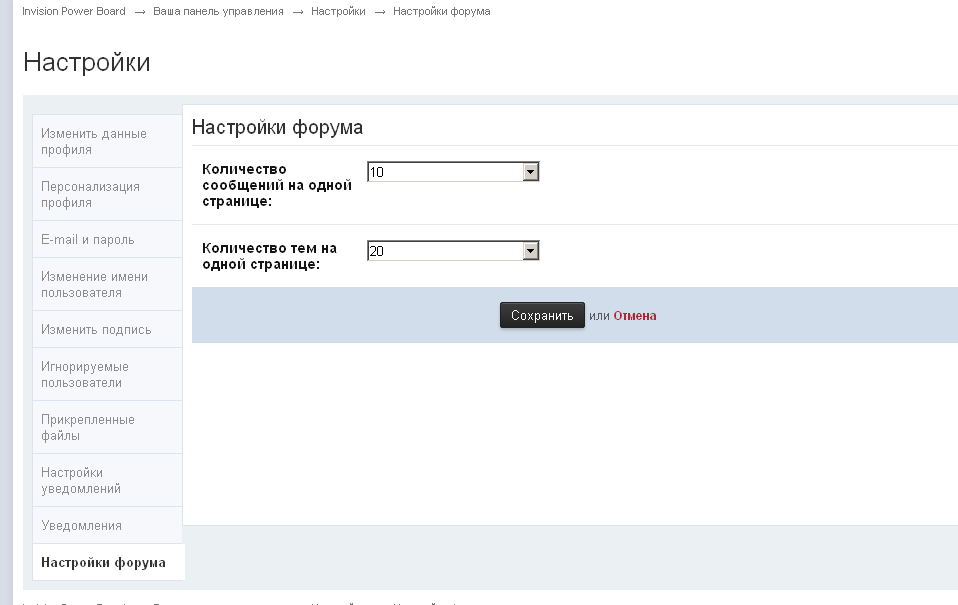Open the posts per page dropdown
The width and height of the screenshot is (958, 605).
coord(453,172)
